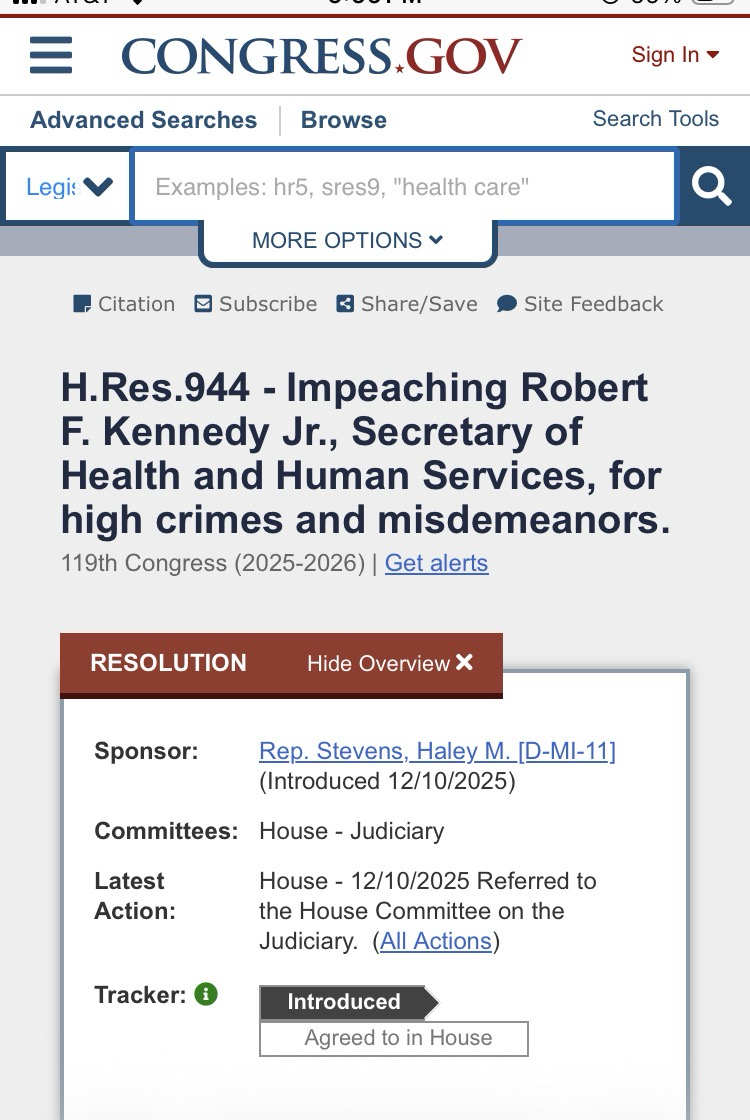Hide the resolution overview panel
Viewport: 750px width, 1120px height.
390,663
